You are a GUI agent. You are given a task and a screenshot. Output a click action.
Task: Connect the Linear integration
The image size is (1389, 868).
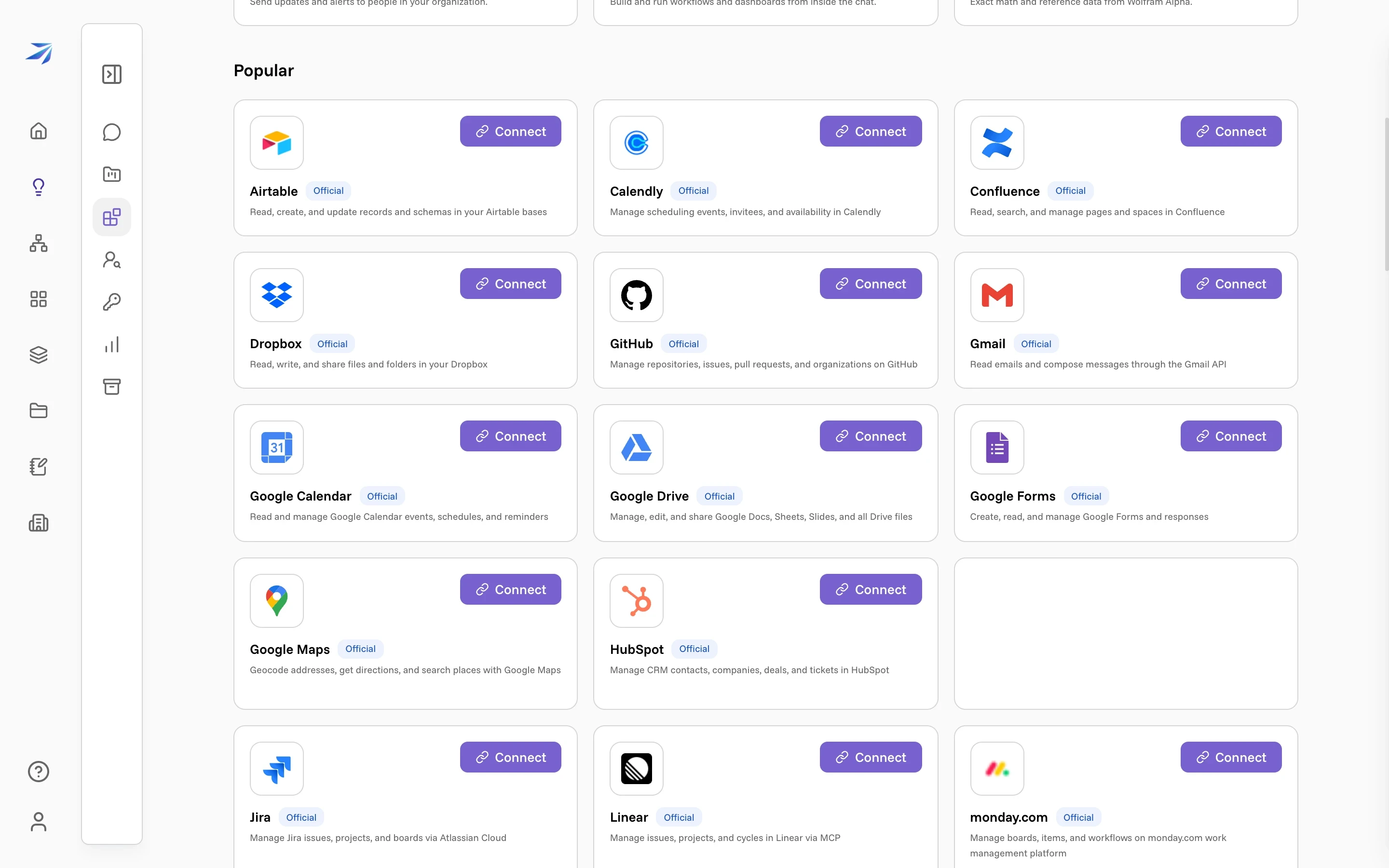(x=871, y=757)
